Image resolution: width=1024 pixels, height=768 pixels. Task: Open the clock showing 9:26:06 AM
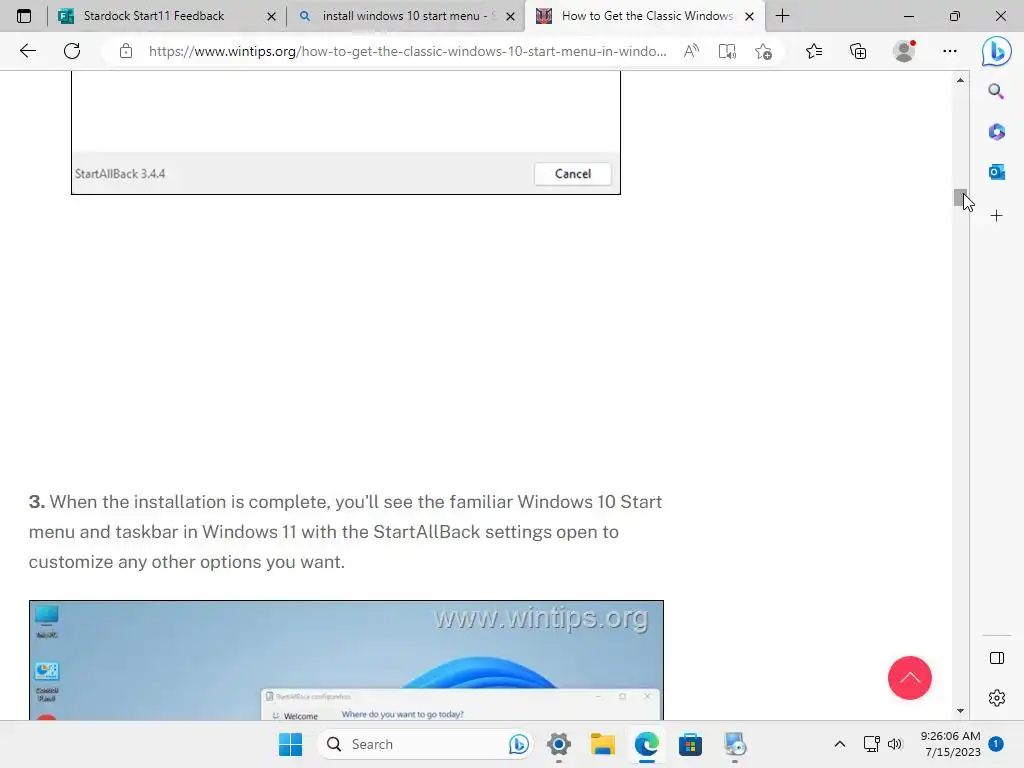[x=950, y=744]
